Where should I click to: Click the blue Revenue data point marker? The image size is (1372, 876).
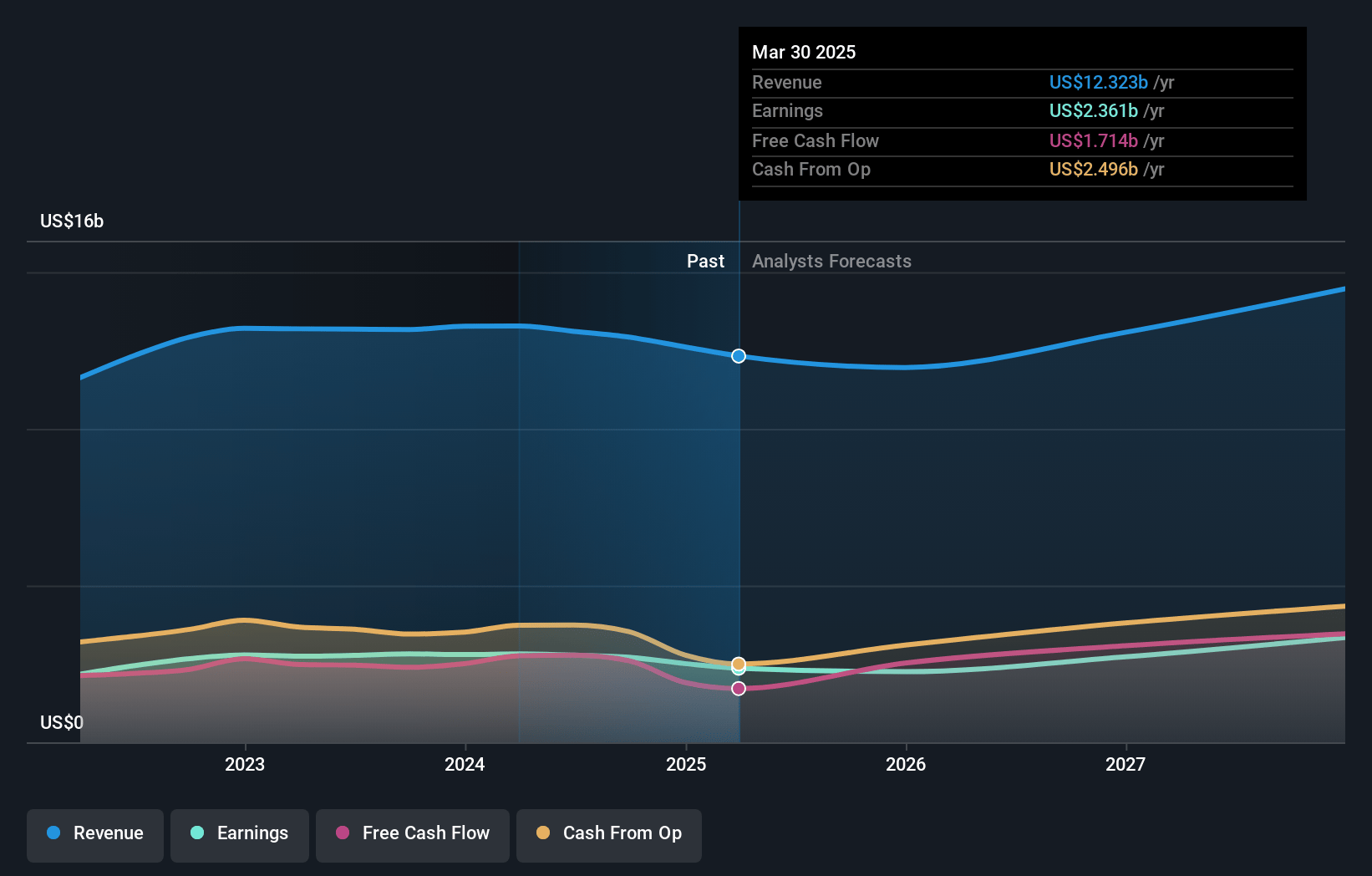(739, 356)
